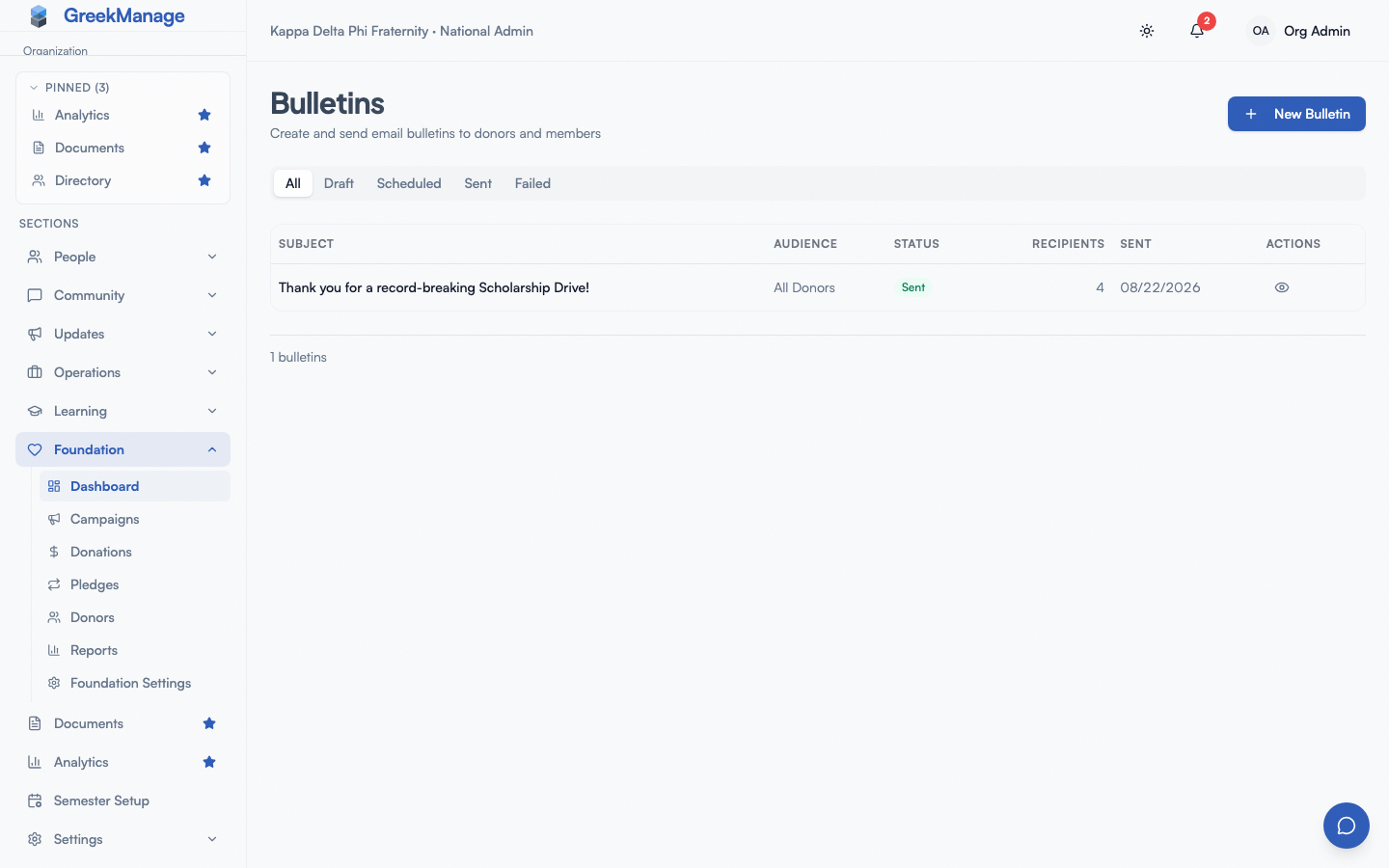Click the Updates megaphone icon

[35, 334]
